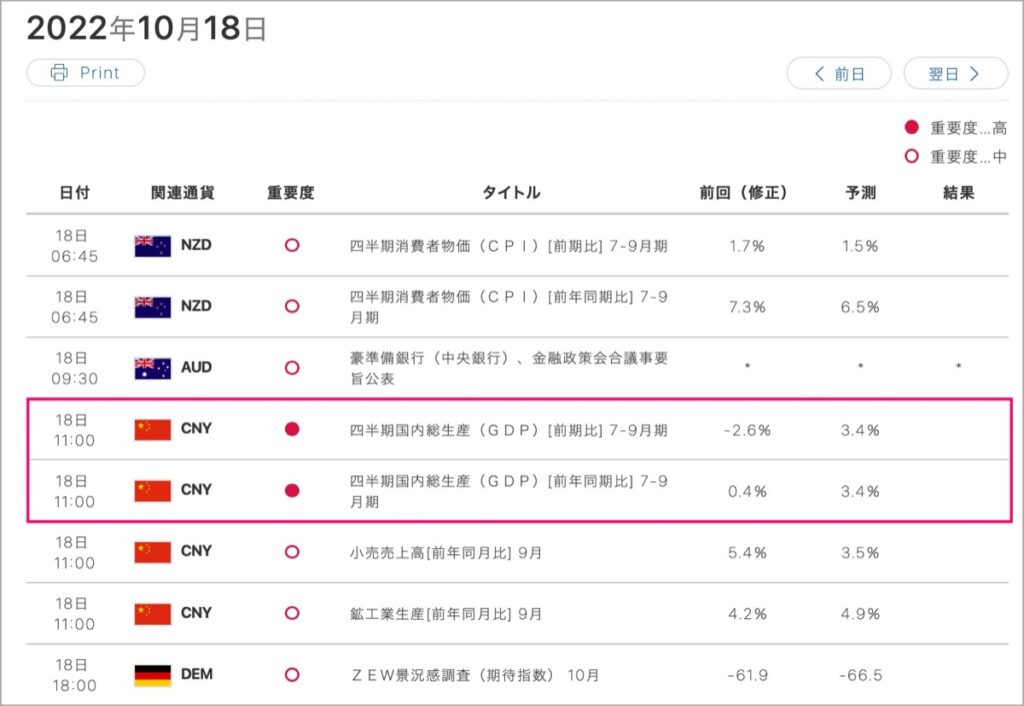Click the タイトル column header

click(x=511, y=193)
